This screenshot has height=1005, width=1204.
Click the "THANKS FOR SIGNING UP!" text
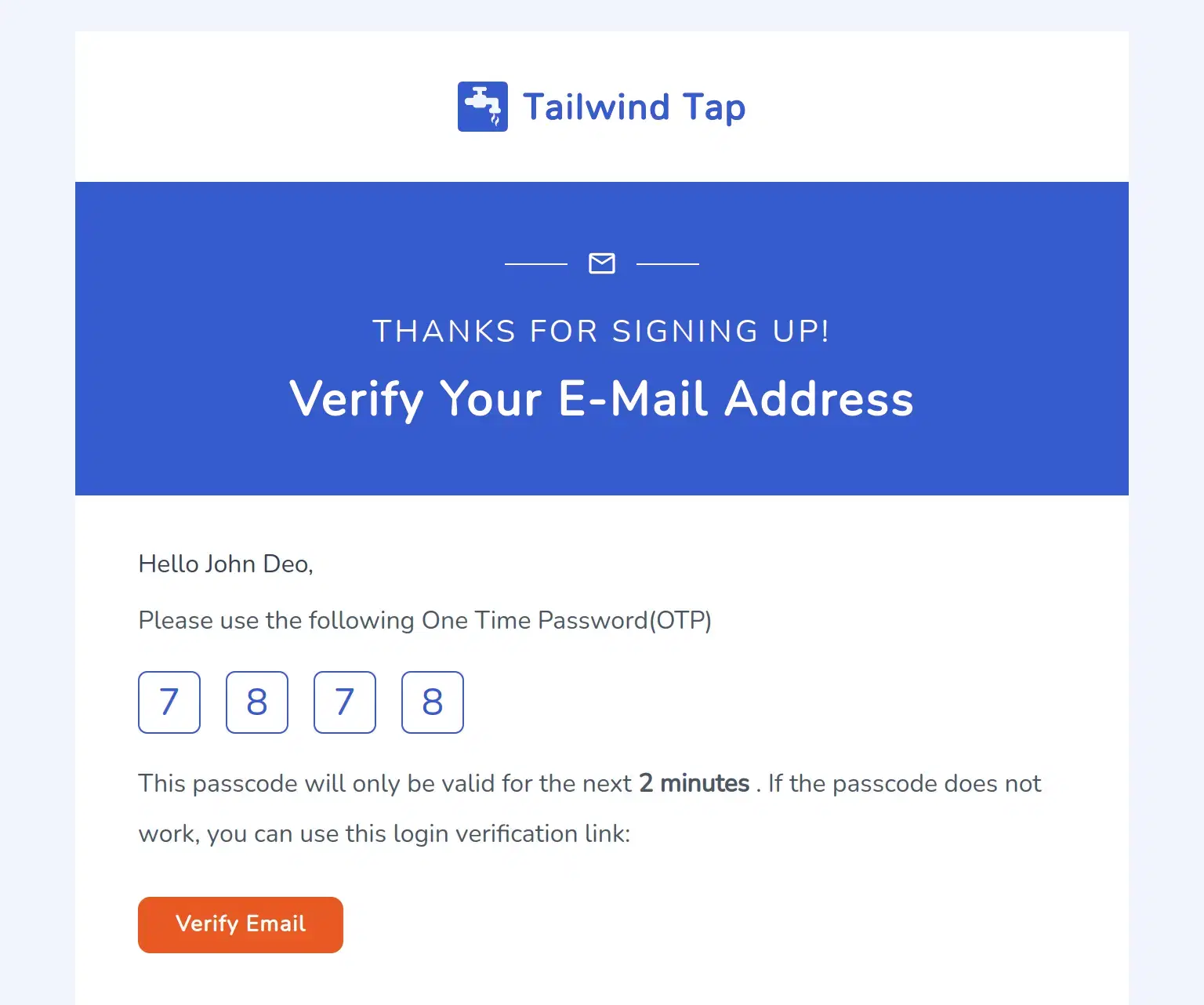tap(601, 331)
